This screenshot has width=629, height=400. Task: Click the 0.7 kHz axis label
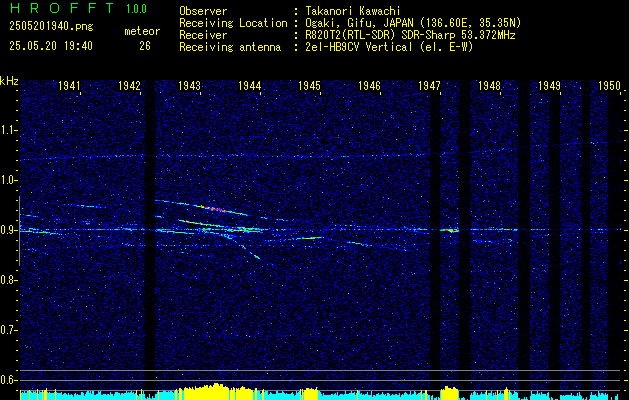[x=9, y=330]
